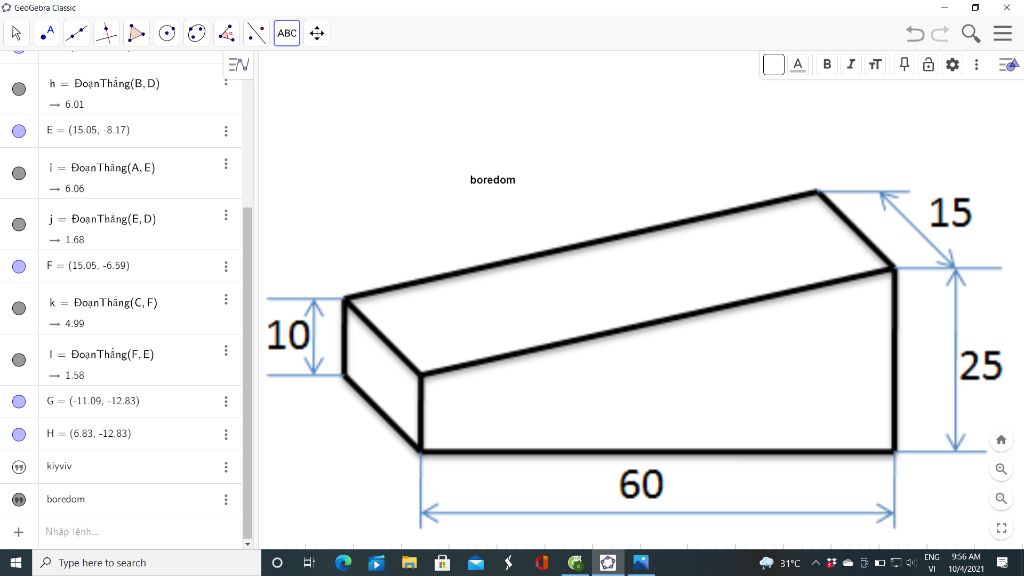
Task: Select the Move Graphics View tool
Action: (317, 33)
